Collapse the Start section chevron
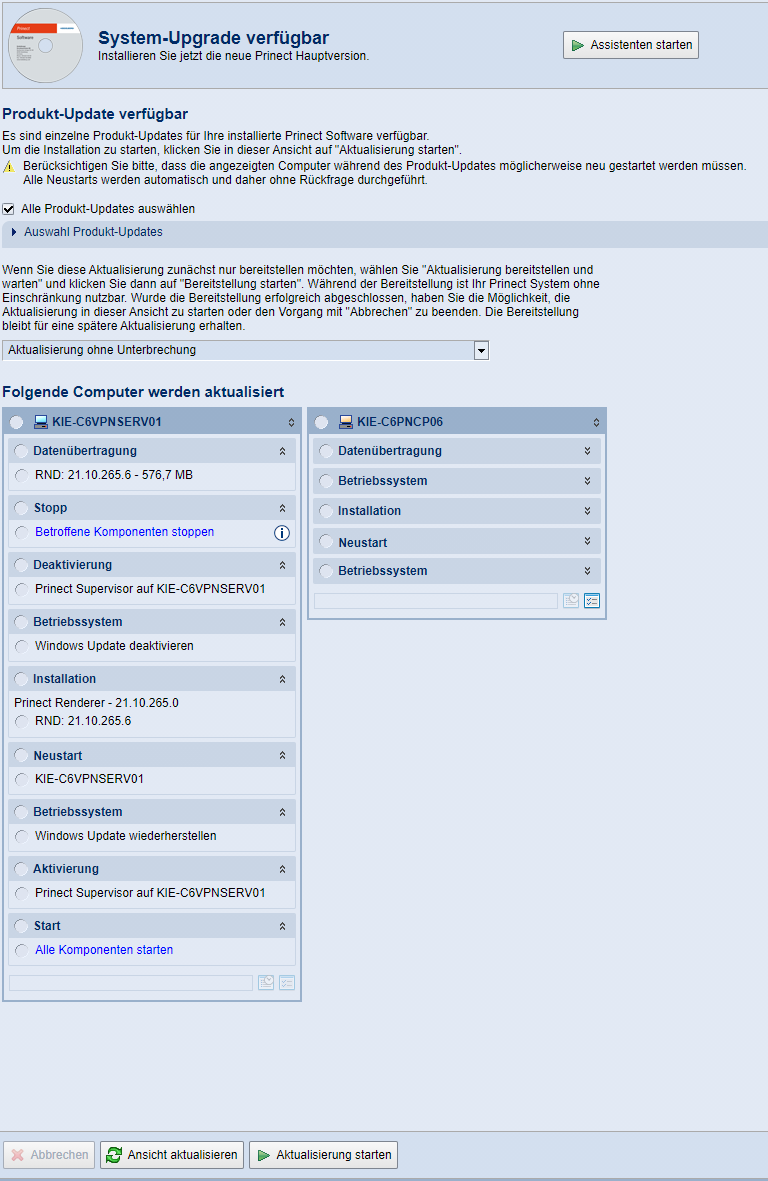This screenshot has height=1181, width=768. pyautogui.click(x=282, y=926)
